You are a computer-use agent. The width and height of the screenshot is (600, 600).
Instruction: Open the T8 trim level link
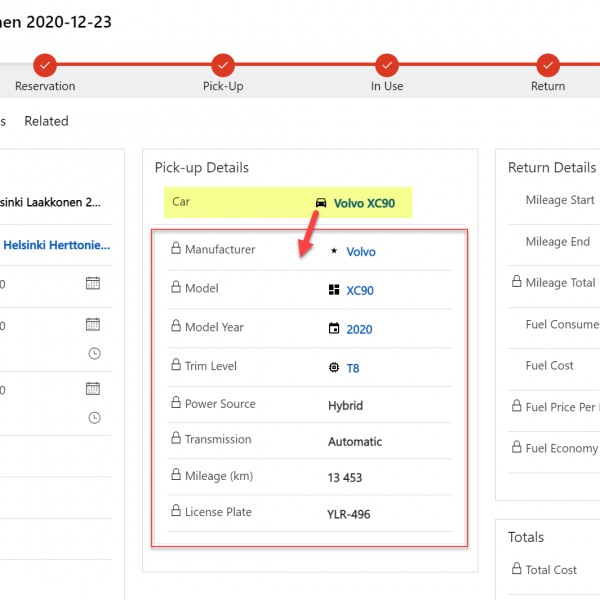pos(352,368)
